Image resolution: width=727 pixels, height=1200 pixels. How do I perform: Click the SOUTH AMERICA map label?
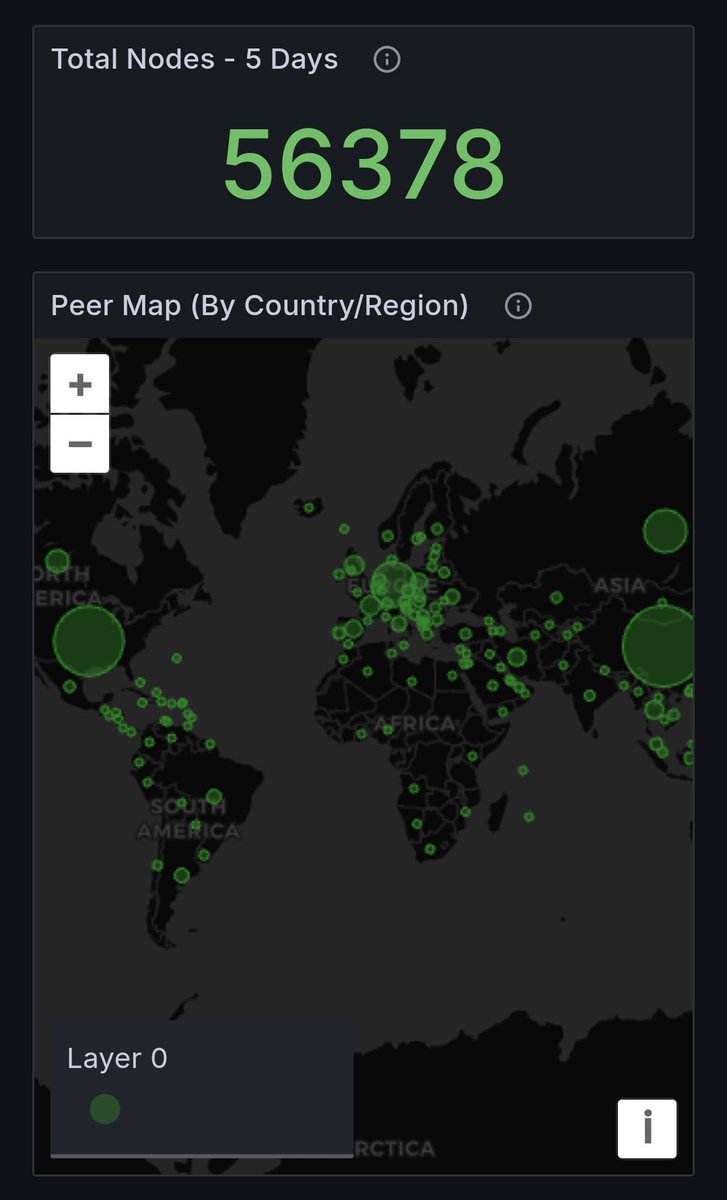pyautogui.click(x=189, y=819)
